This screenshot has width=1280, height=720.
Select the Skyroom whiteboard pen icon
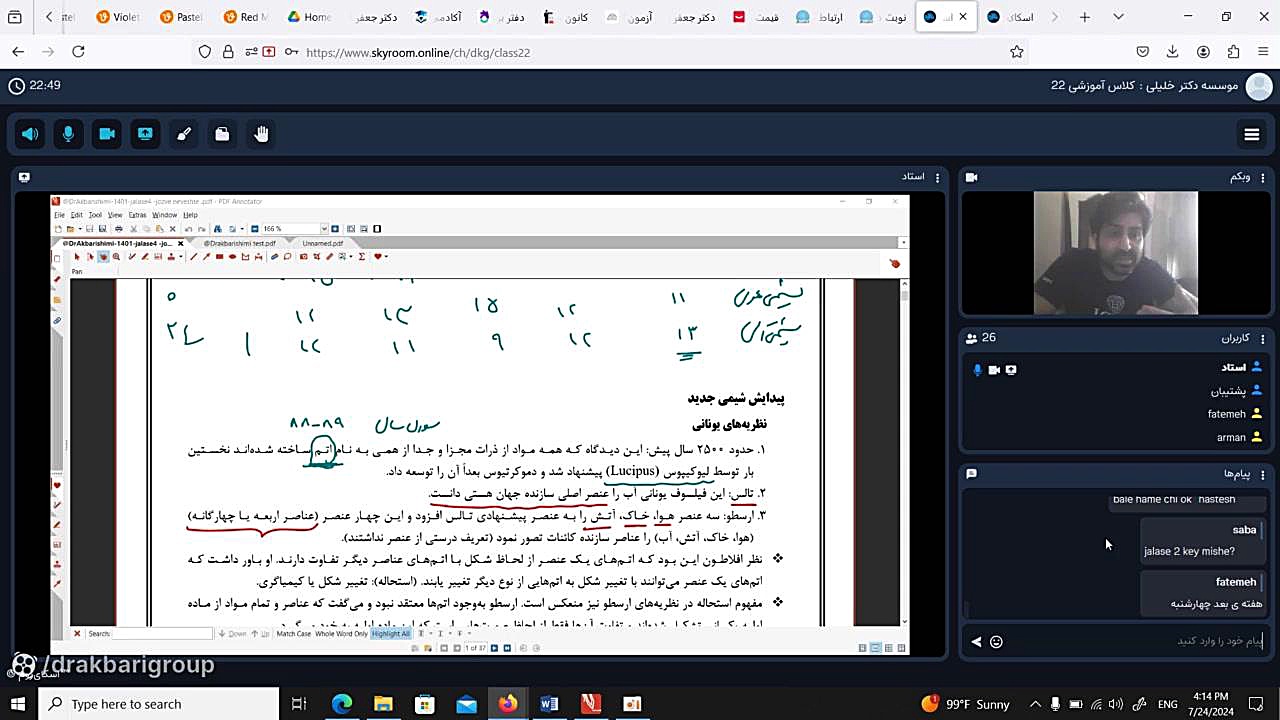pos(184,134)
